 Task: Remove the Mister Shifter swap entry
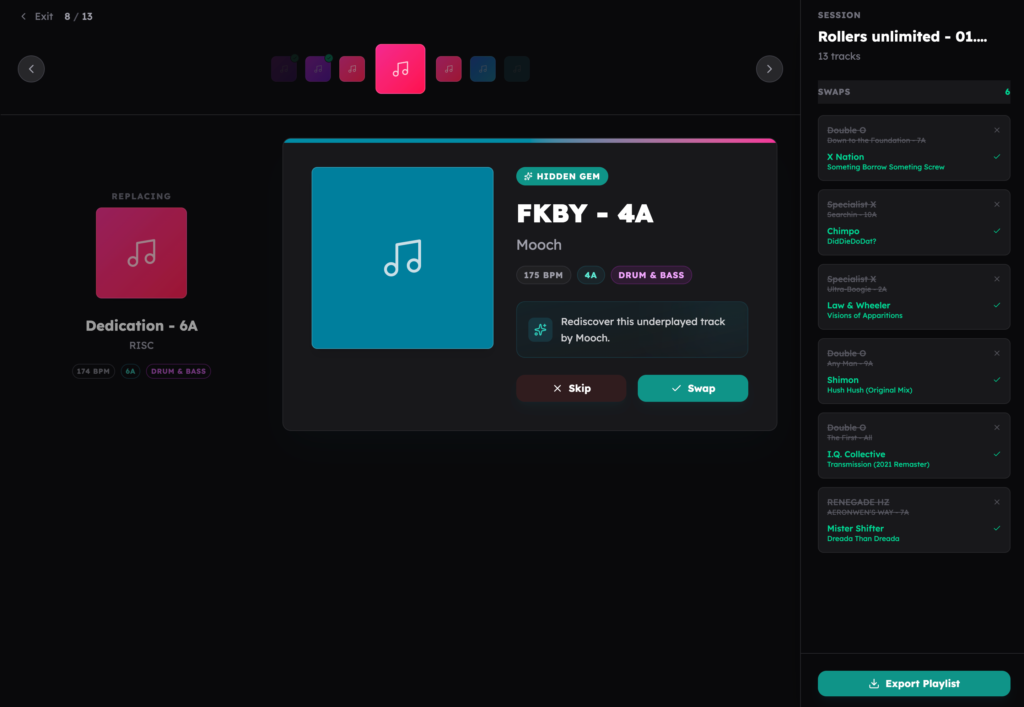pyautogui.click(x=996, y=502)
